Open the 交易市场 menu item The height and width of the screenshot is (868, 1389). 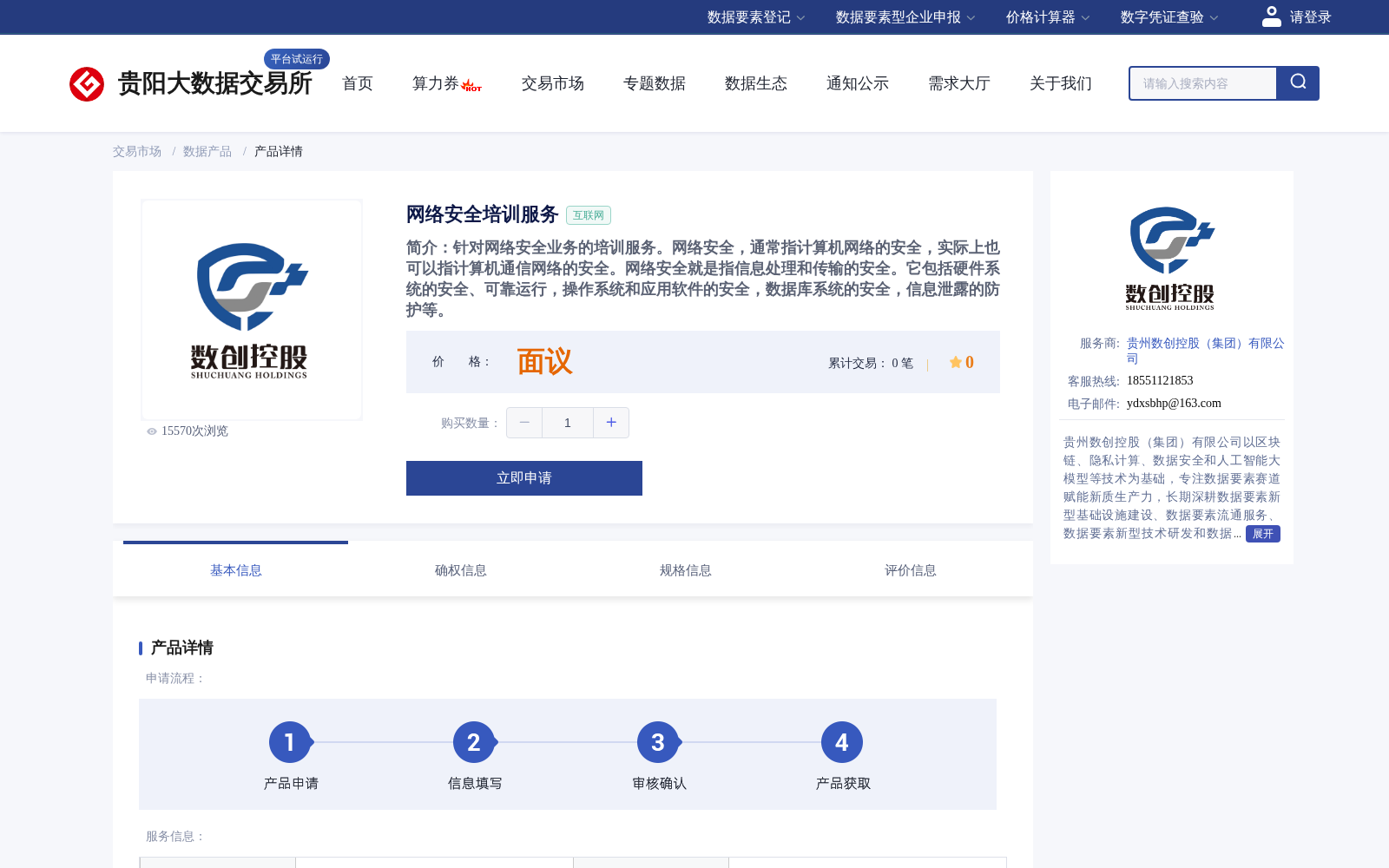tap(553, 83)
